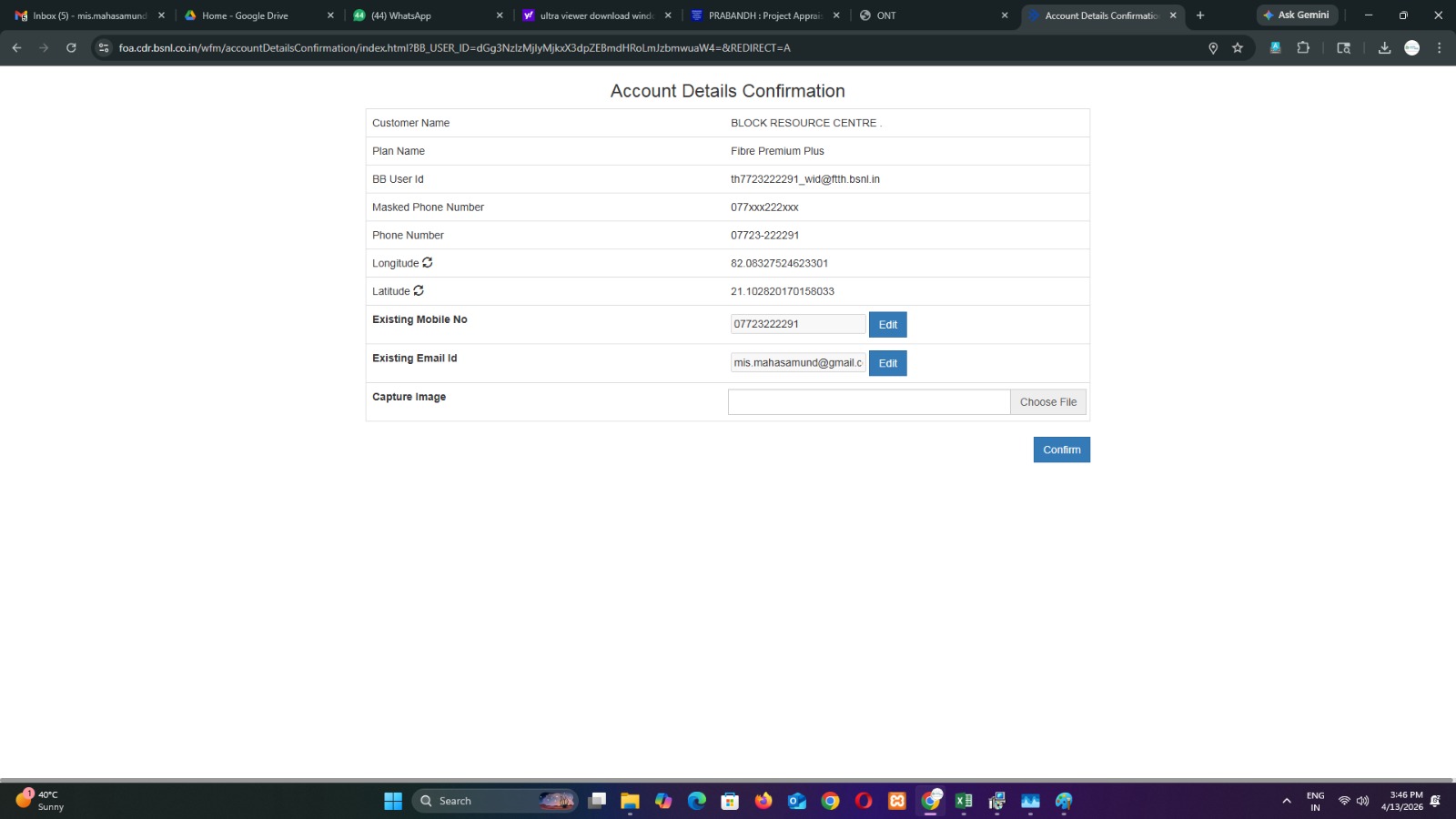Click the location permission icon in address bar
Viewport: 1456px width, 819px height.
pos(1213,48)
